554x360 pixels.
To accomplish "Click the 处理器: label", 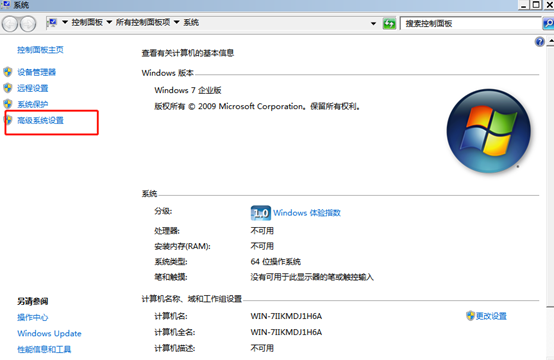I will [167, 231].
